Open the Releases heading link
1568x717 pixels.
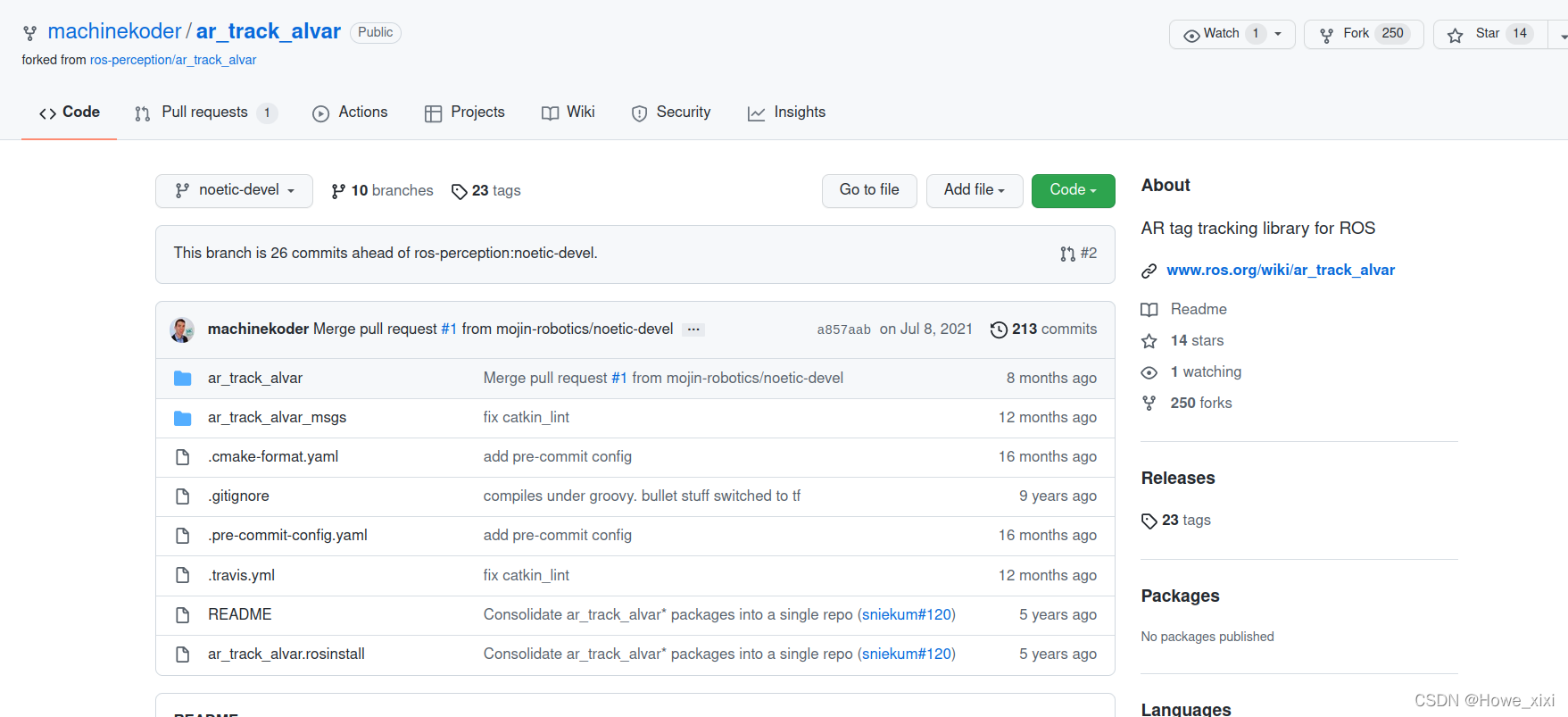(x=1178, y=479)
